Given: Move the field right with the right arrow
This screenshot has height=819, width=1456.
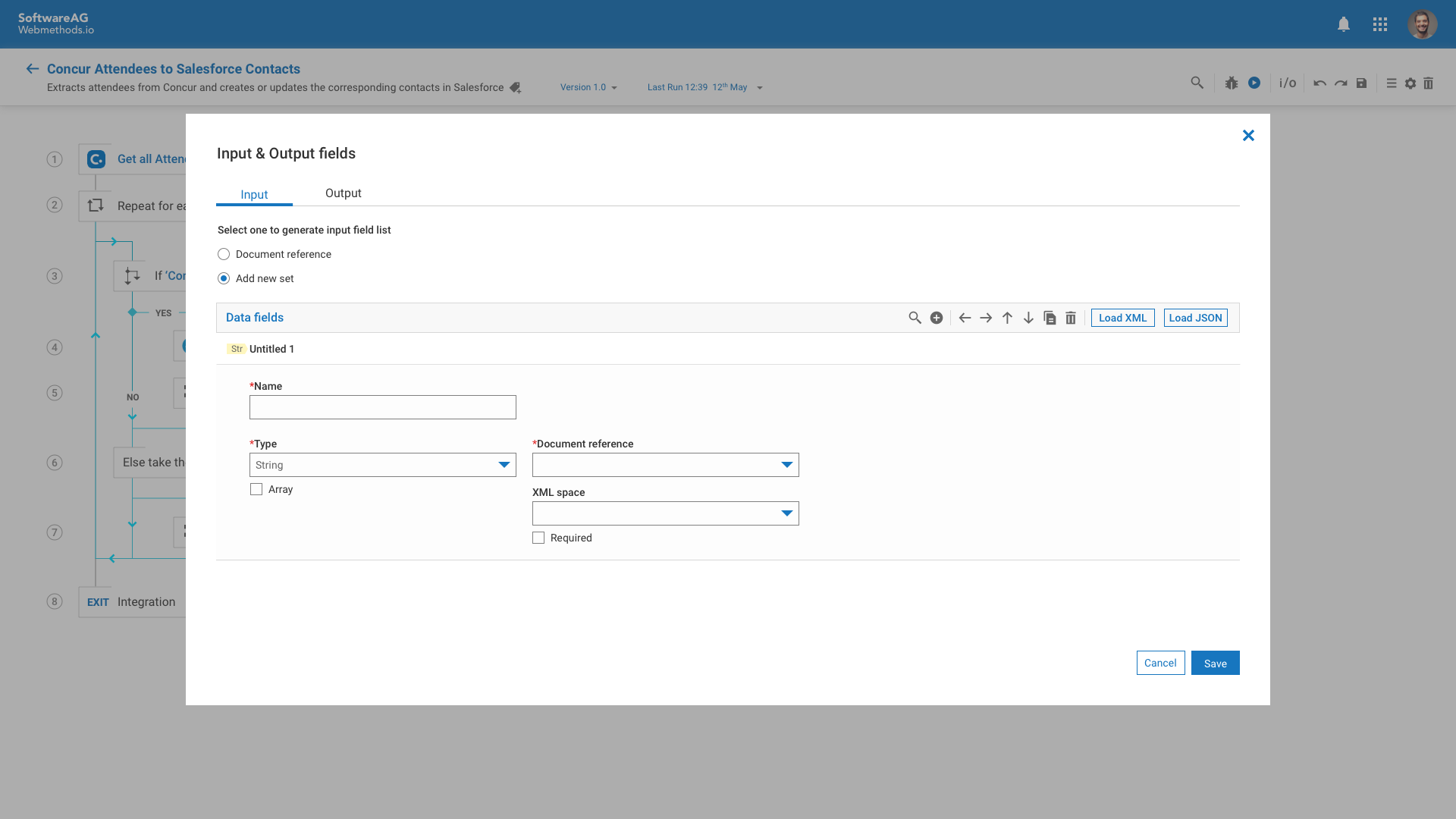Looking at the screenshot, I should click(x=986, y=318).
